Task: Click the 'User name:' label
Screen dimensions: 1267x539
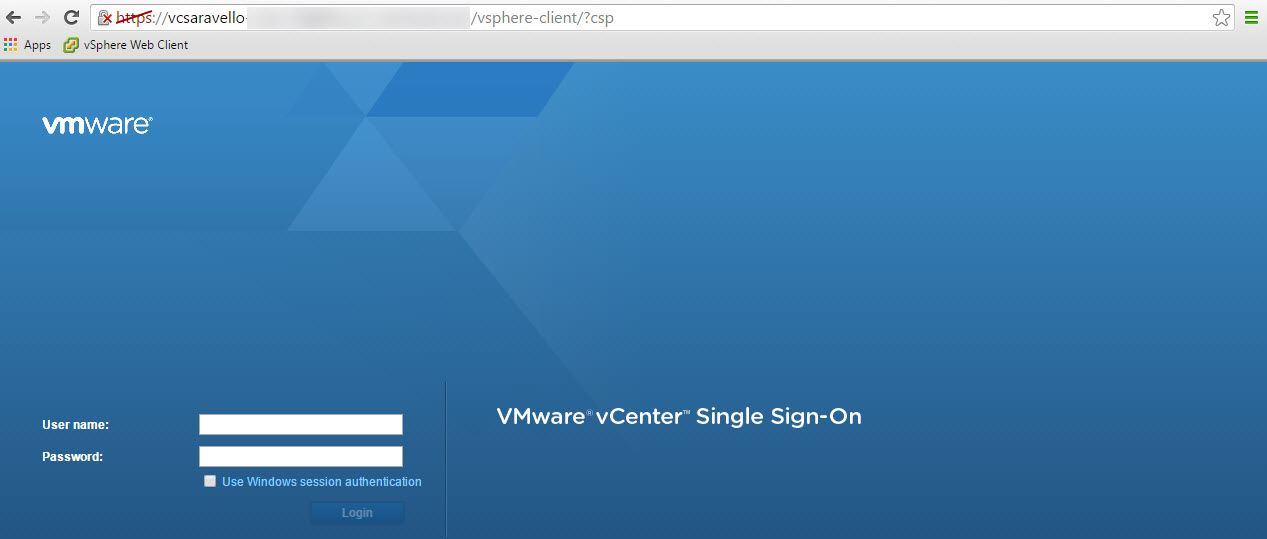Action: coord(75,425)
